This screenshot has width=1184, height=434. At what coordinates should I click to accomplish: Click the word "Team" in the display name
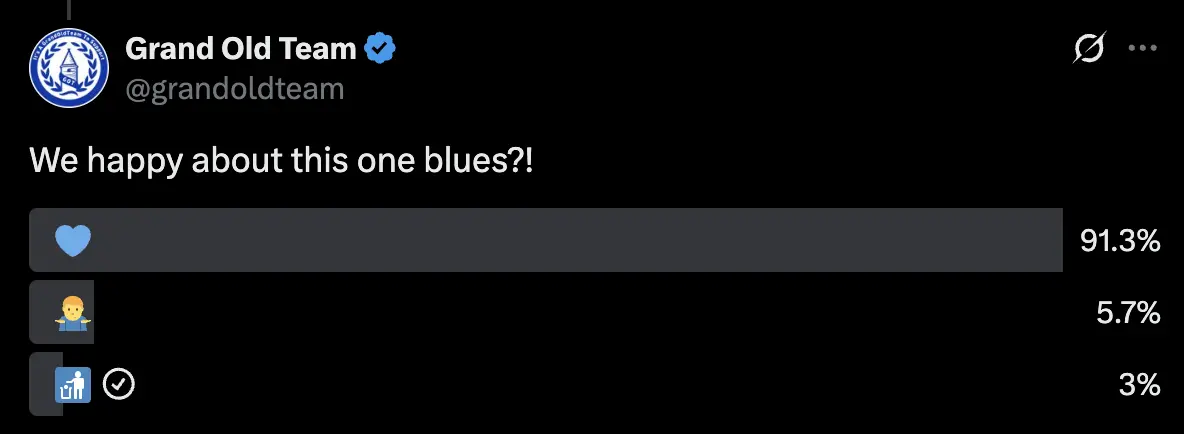tap(321, 48)
